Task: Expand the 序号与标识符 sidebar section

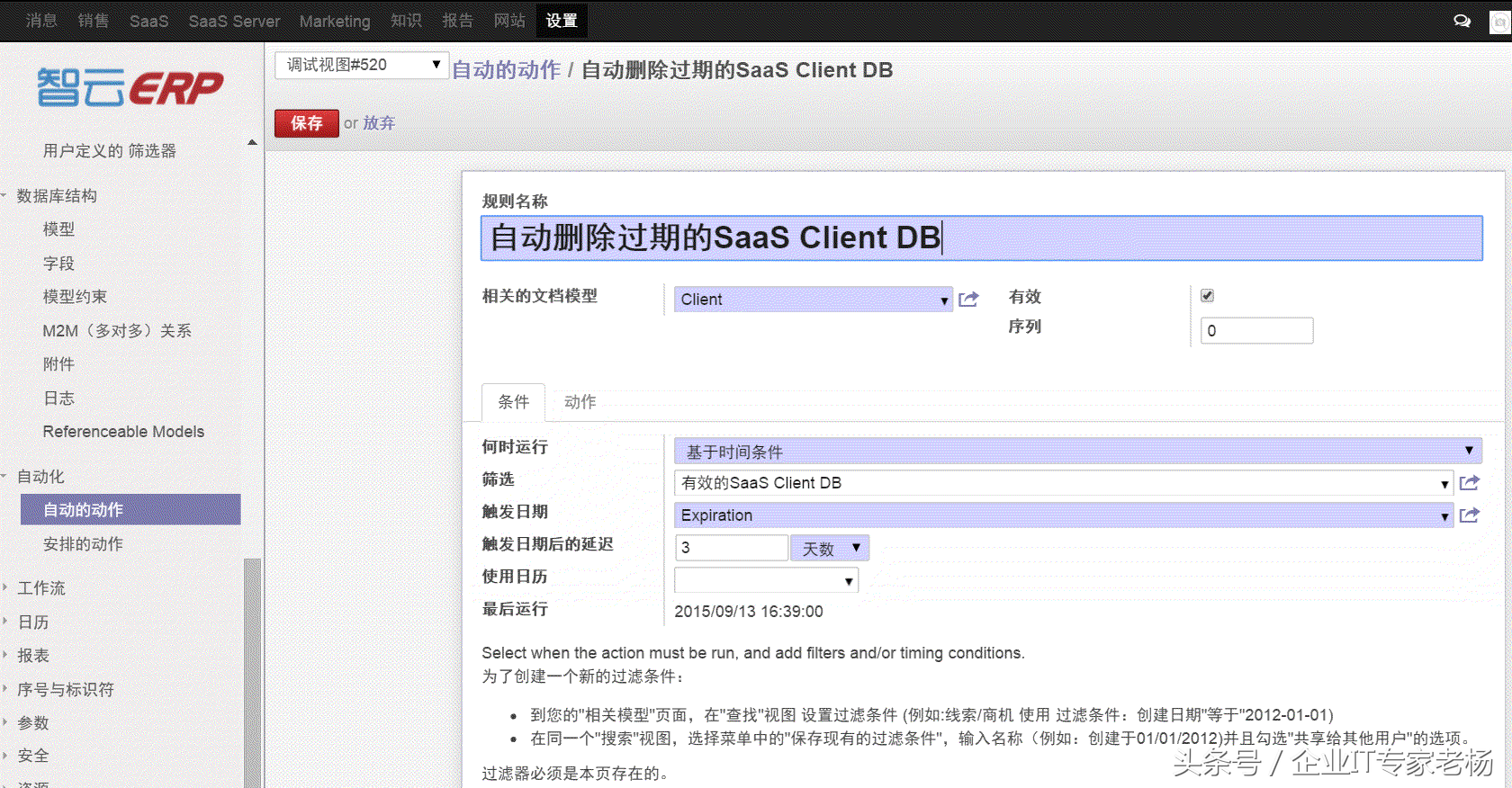Action: (x=66, y=690)
